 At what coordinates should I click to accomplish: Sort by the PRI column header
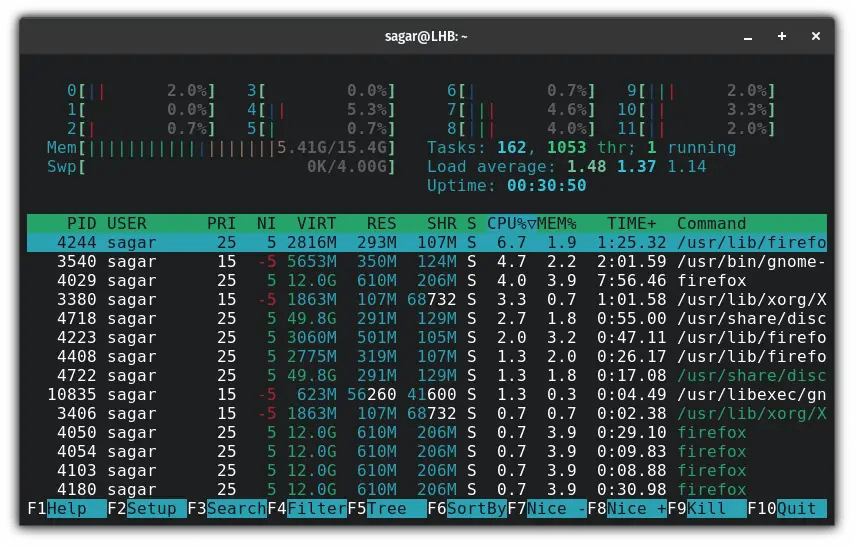(x=221, y=223)
